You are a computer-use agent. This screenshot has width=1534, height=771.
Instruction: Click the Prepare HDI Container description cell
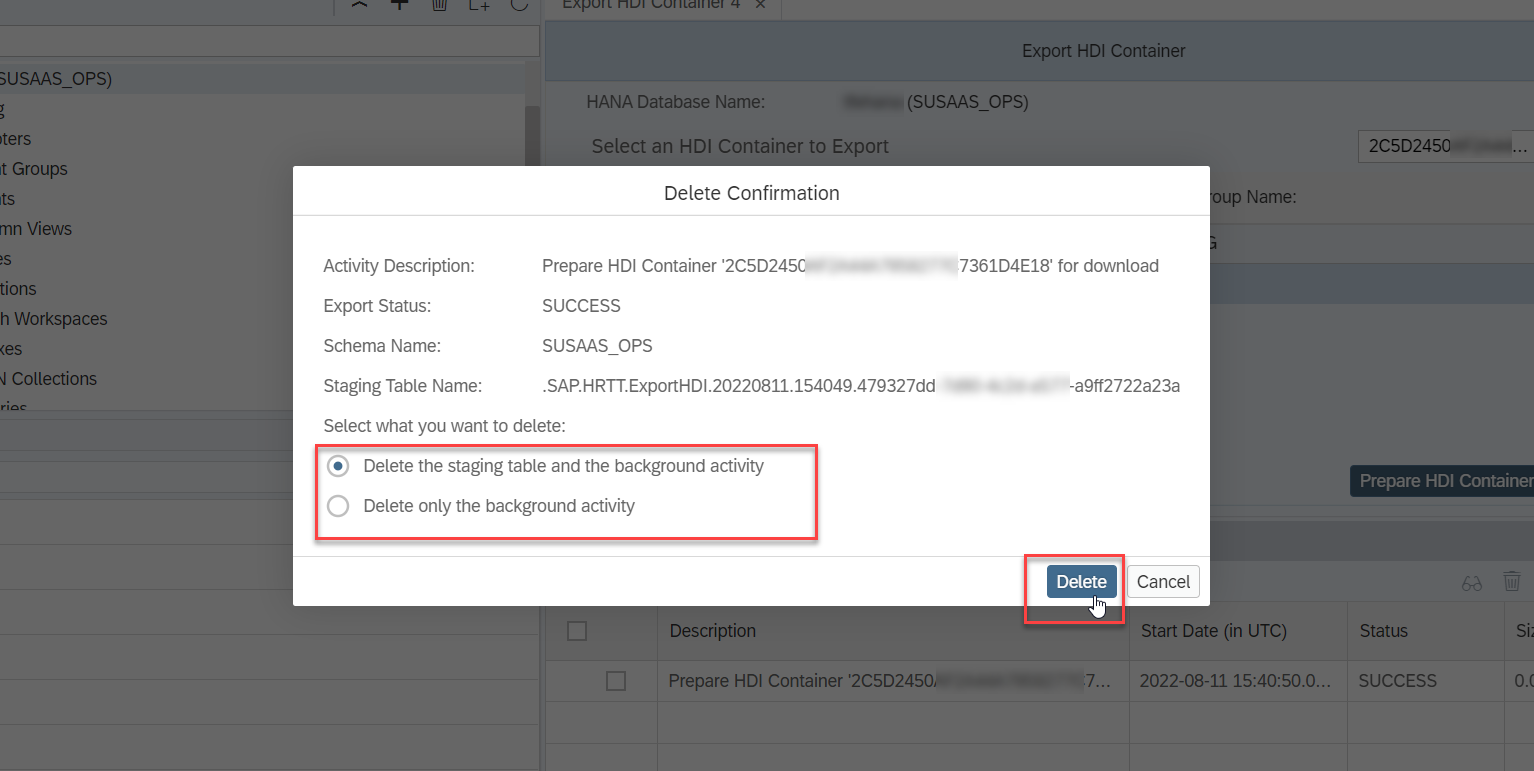coord(892,681)
